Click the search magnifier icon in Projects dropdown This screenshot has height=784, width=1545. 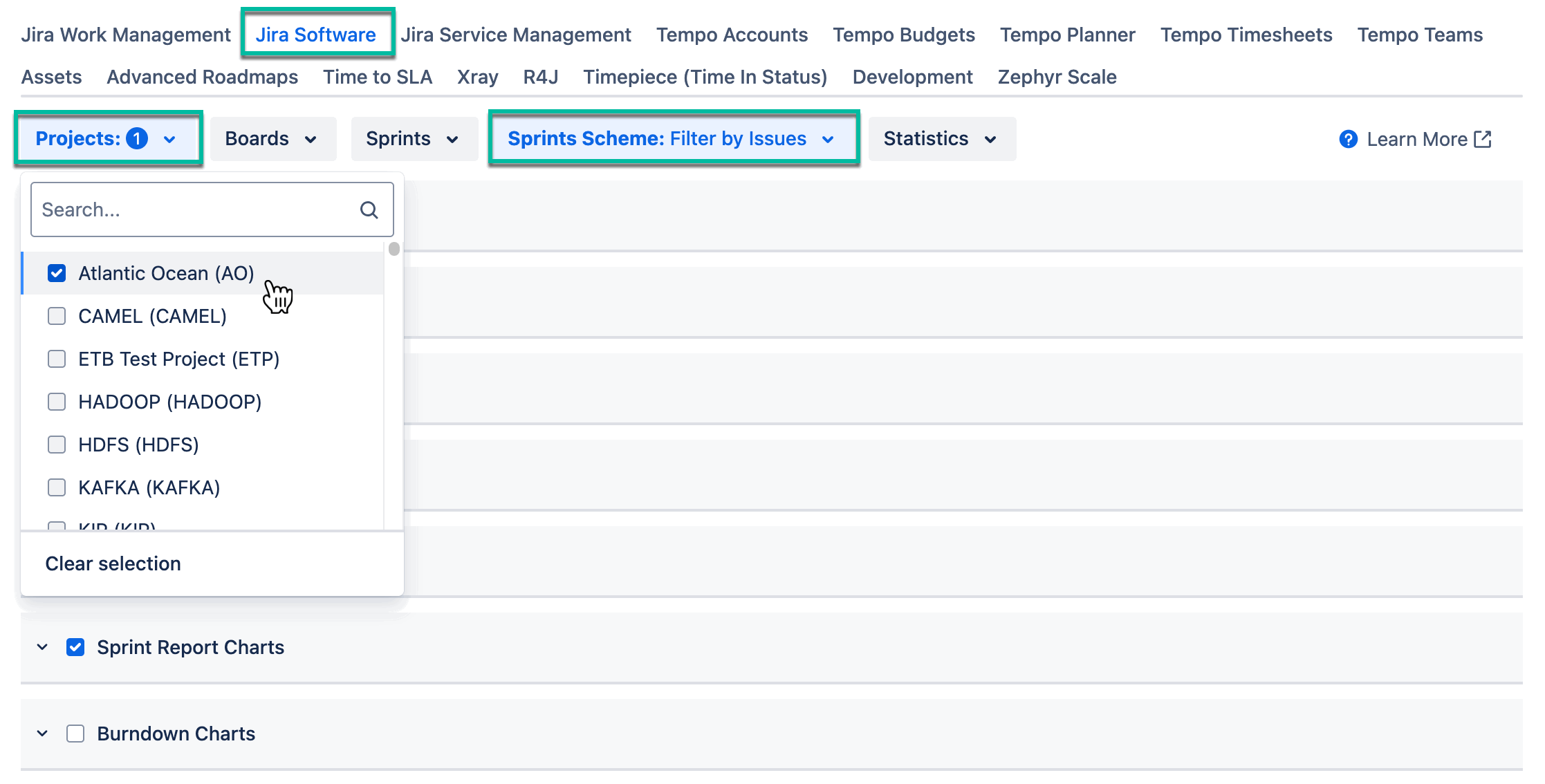(368, 209)
